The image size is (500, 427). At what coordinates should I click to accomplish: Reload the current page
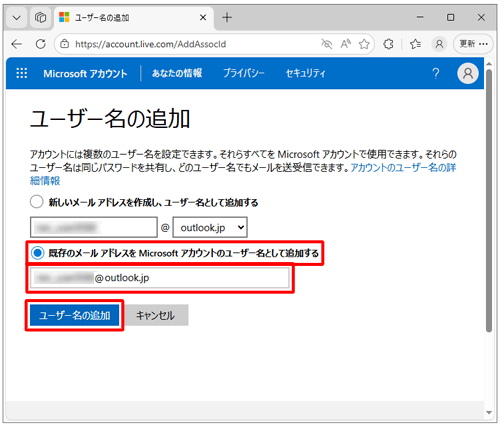pyautogui.click(x=41, y=44)
